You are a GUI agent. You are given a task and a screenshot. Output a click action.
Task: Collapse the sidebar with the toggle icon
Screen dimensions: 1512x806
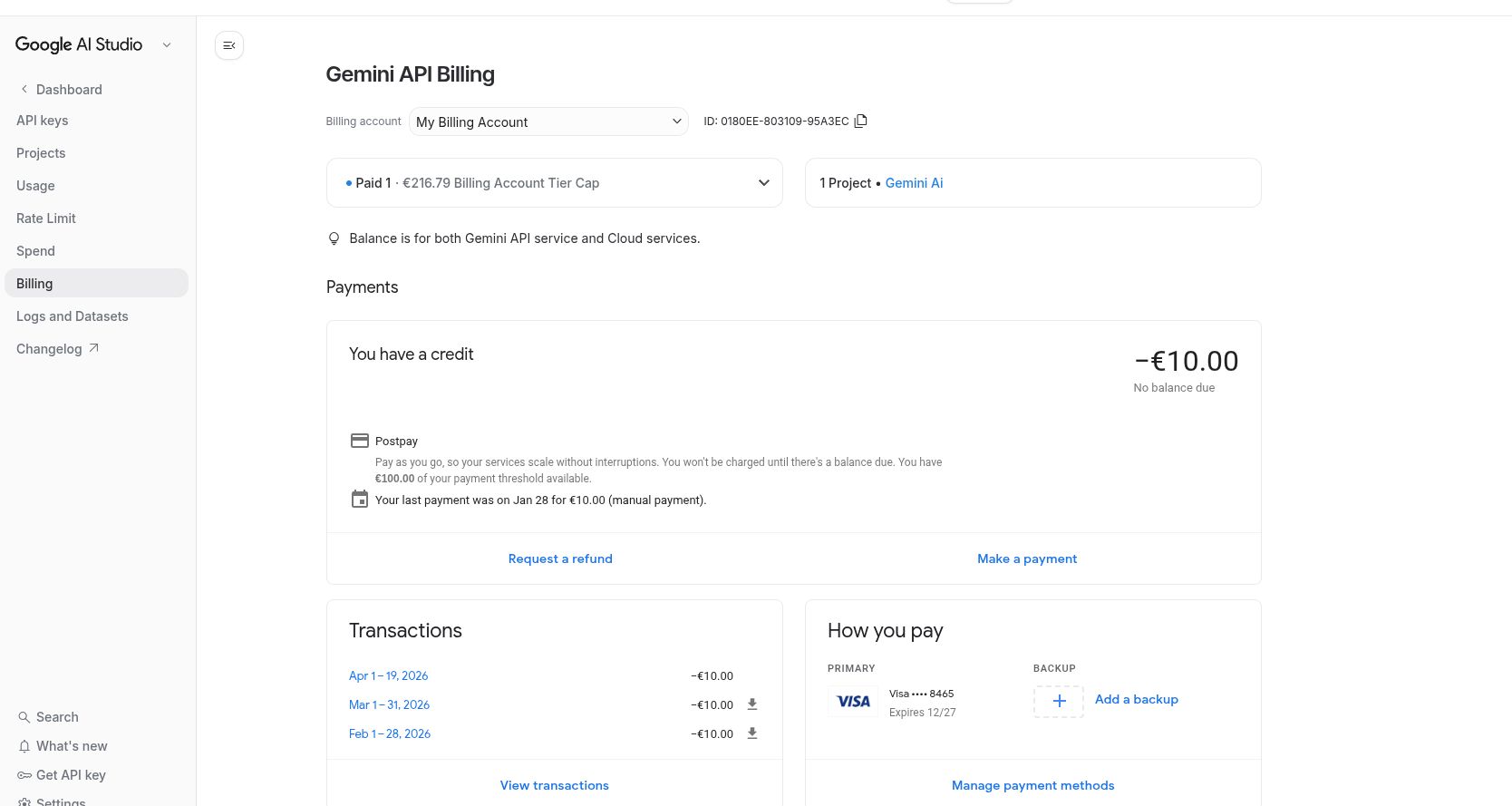229,45
